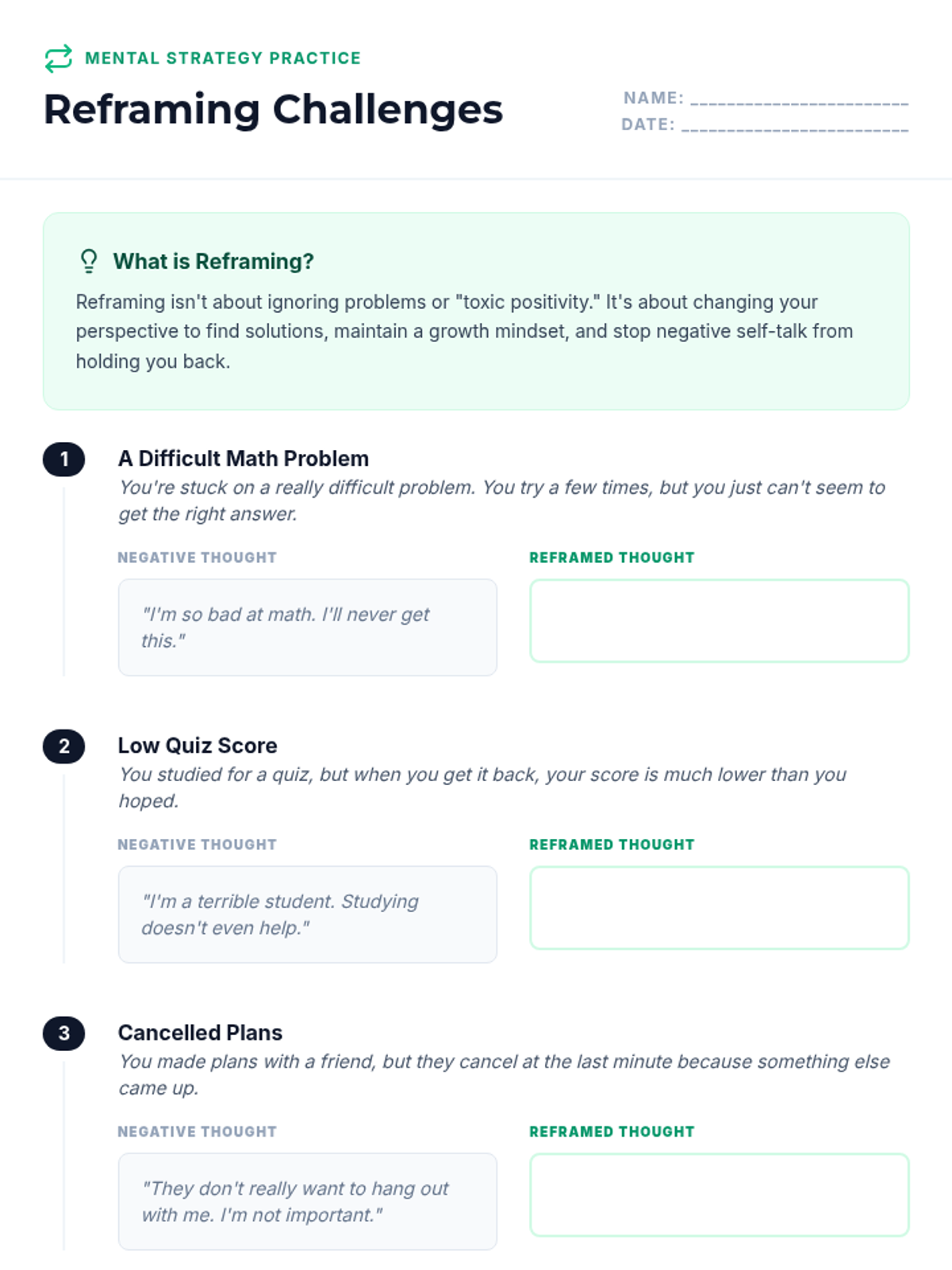Click the Low Quiz Score heading
Viewport: 952px width, 1270px height.
click(x=198, y=745)
